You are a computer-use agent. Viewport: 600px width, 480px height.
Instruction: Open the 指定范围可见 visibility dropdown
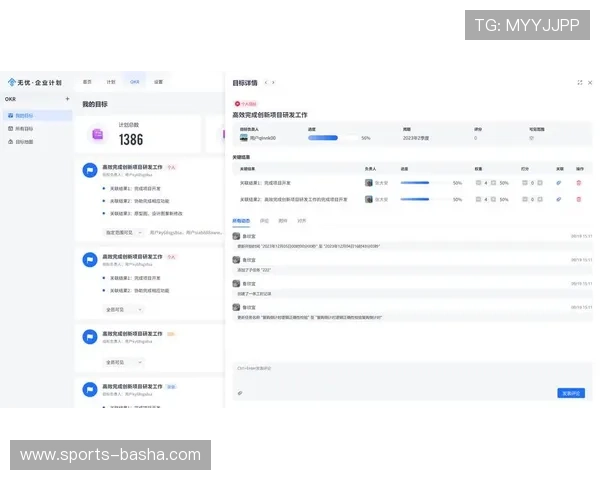(124, 232)
